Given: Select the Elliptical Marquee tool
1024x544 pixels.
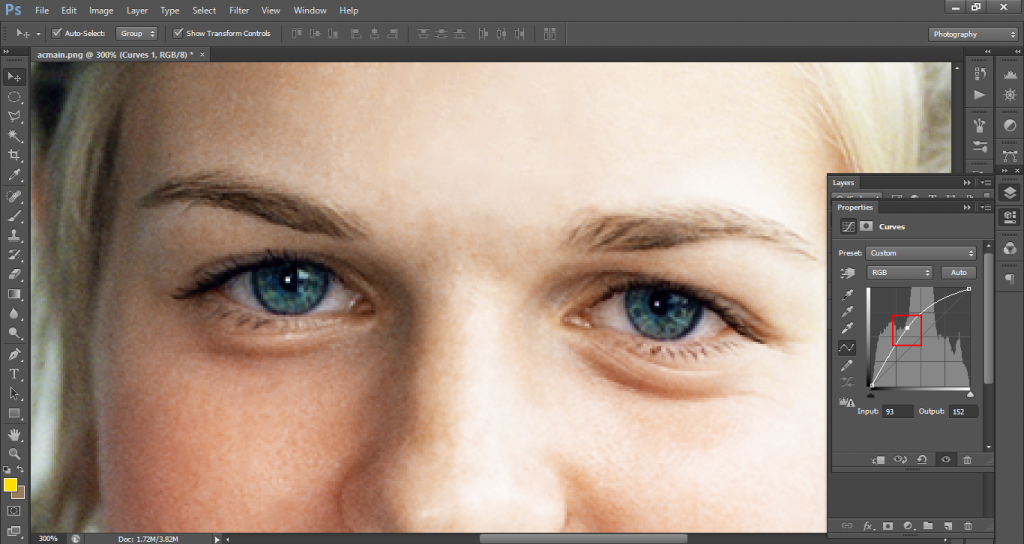Looking at the screenshot, I should pyautogui.click(x=14, y=97).
